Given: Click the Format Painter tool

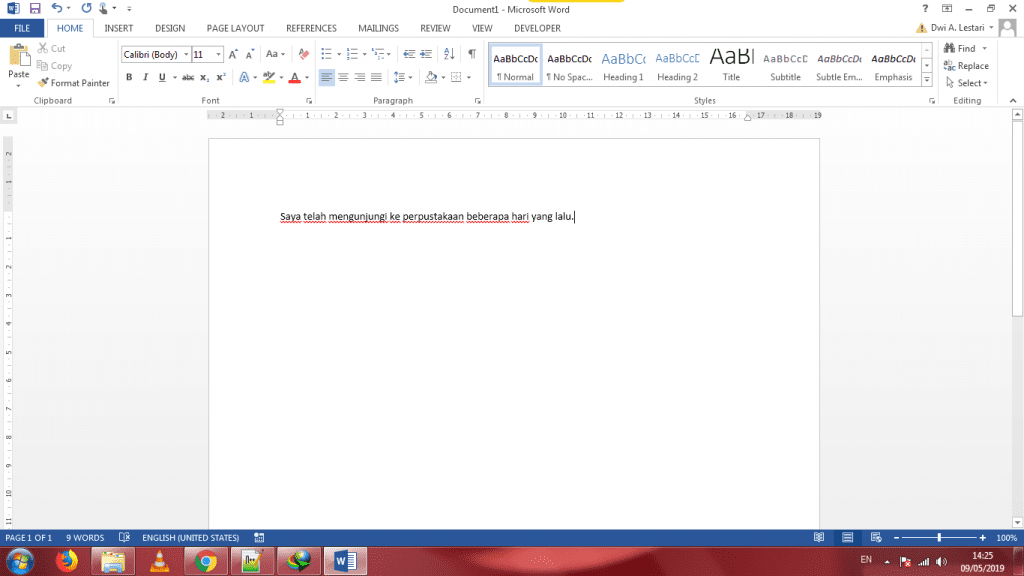Looking at the screenshot, I should [73, 83].
